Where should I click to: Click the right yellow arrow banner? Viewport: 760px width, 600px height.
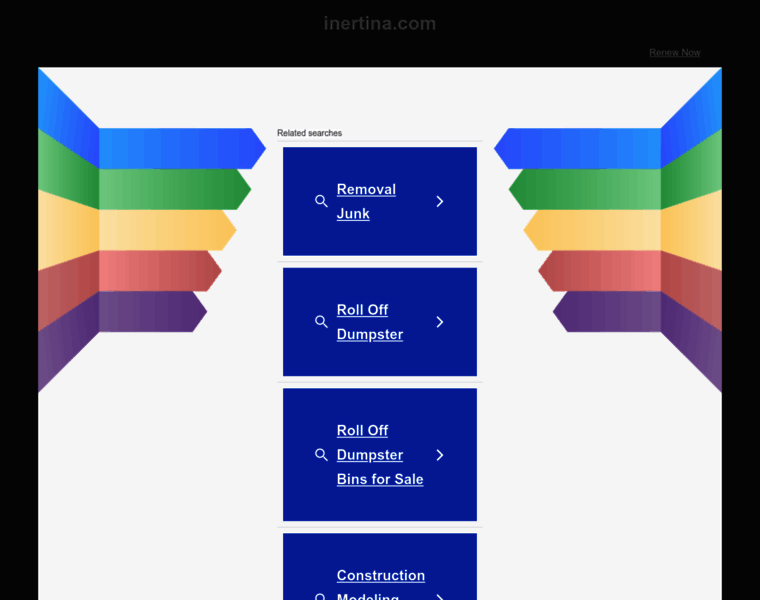(x=592, y=230)
